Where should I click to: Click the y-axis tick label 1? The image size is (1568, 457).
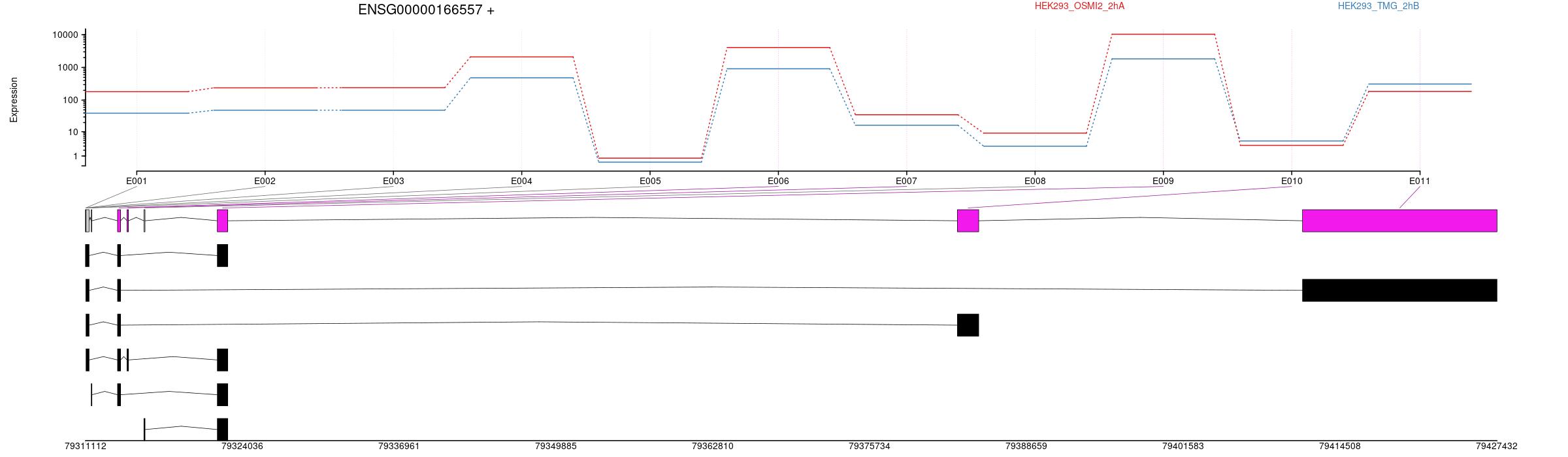coord(75,157)
